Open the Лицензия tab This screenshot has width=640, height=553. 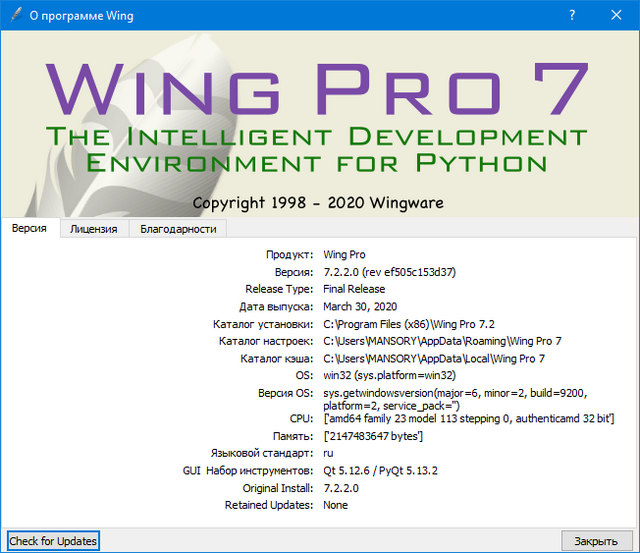[94, 229]
